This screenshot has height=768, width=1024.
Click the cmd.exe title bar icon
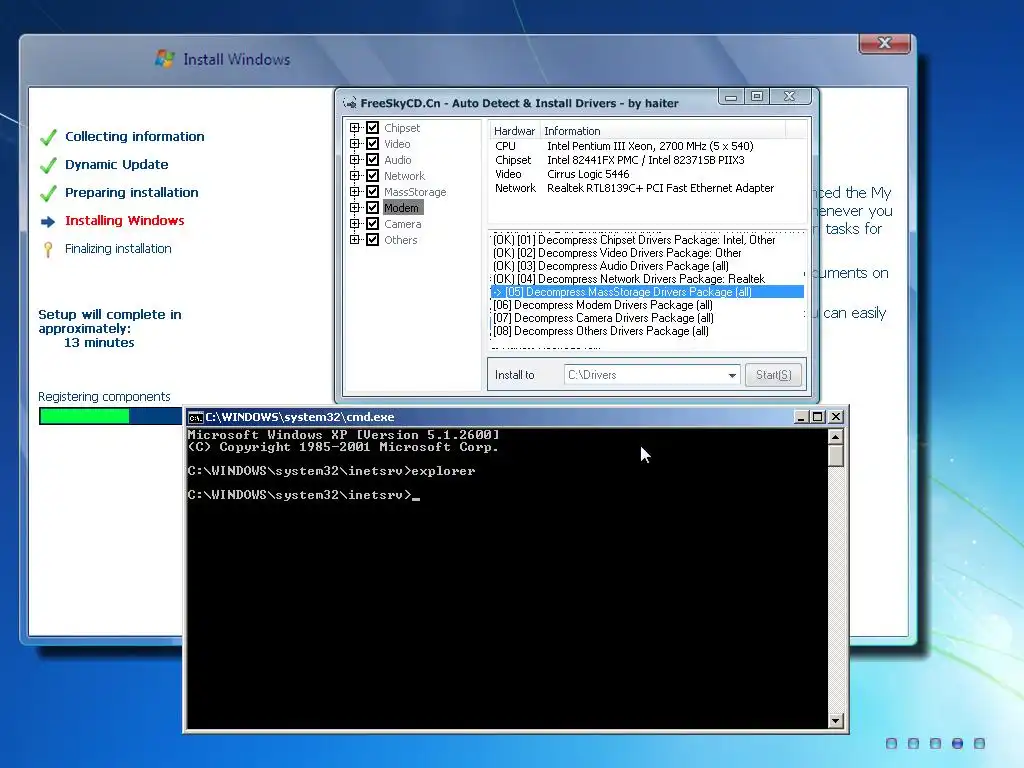coord(195,417)
